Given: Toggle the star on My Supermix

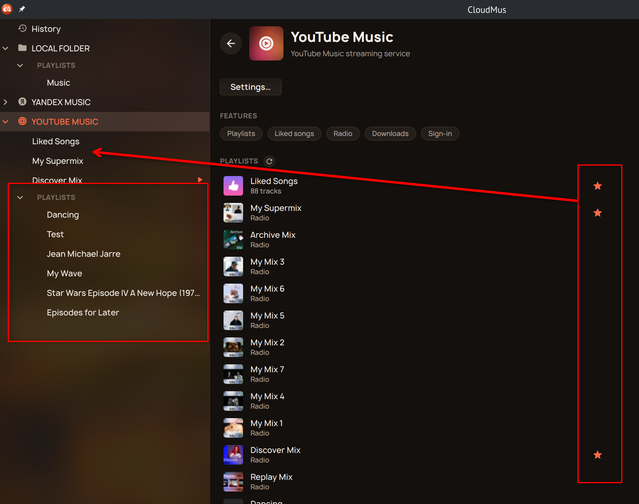Looking at the screenshot, I should 597,213.
